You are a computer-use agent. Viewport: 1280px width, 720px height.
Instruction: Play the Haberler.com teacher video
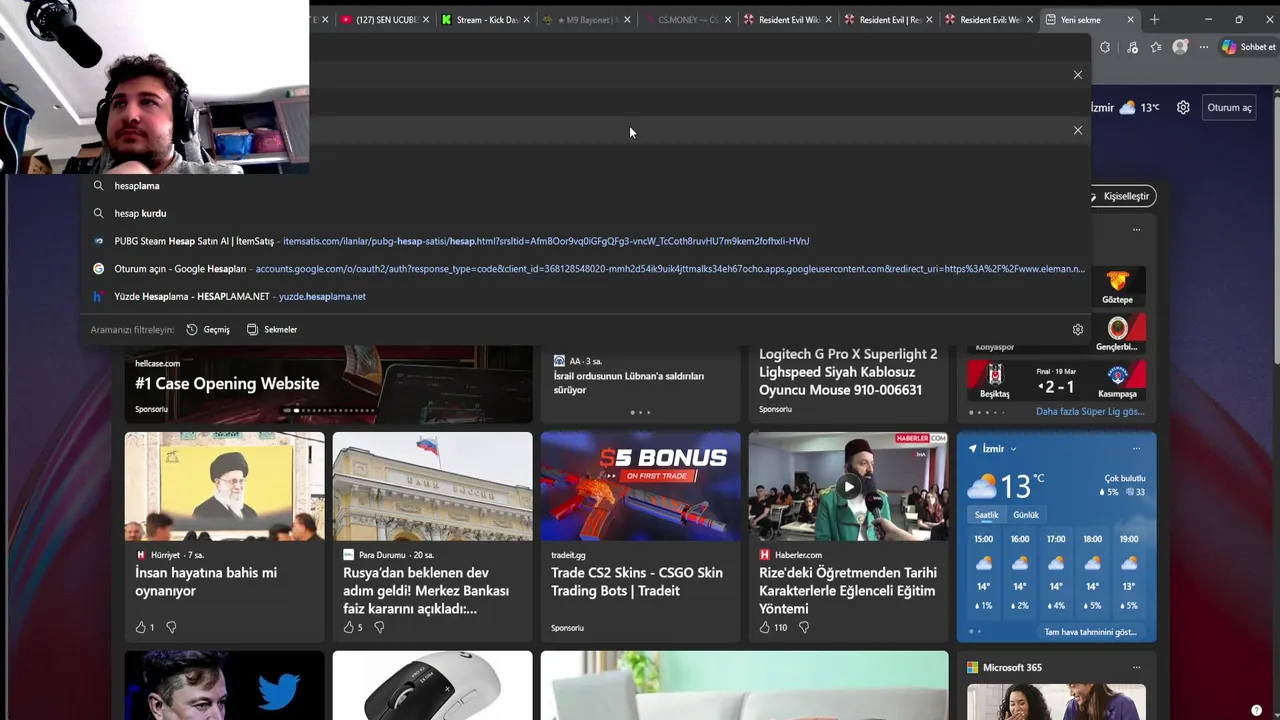[848, 487]
